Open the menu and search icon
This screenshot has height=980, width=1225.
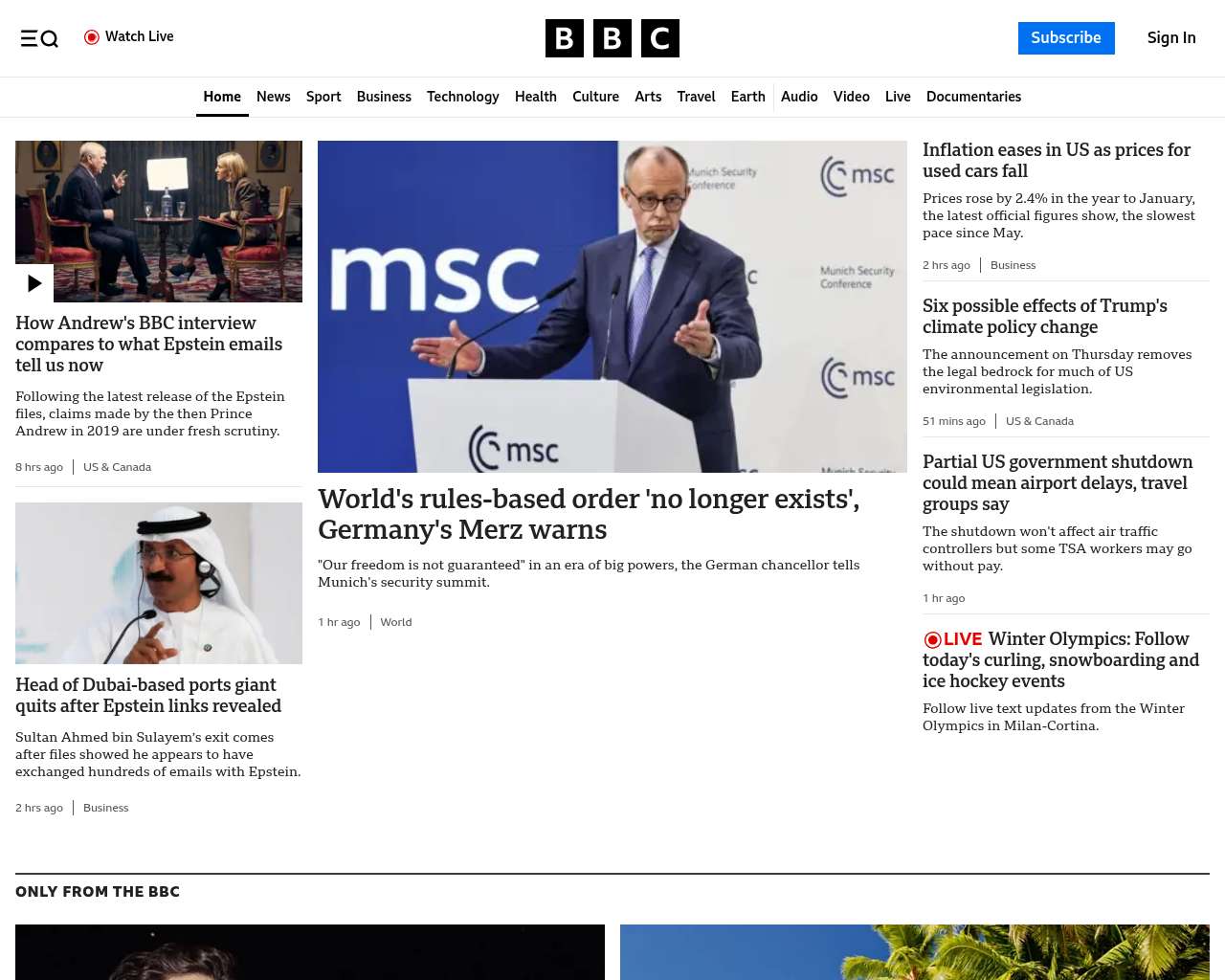39,38
